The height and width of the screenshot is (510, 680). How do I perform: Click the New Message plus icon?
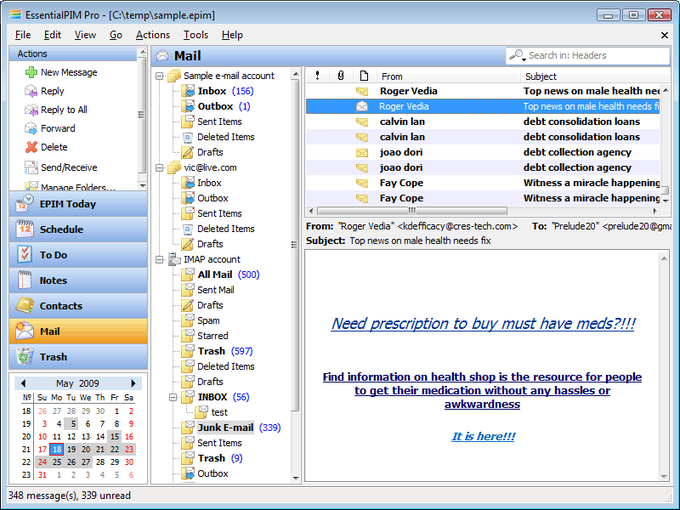[31, 72]
